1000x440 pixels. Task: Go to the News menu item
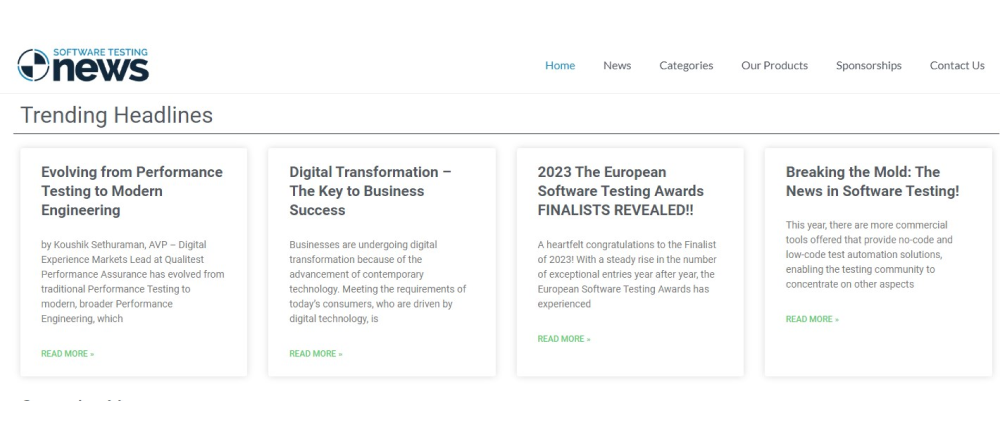[617, 66]
